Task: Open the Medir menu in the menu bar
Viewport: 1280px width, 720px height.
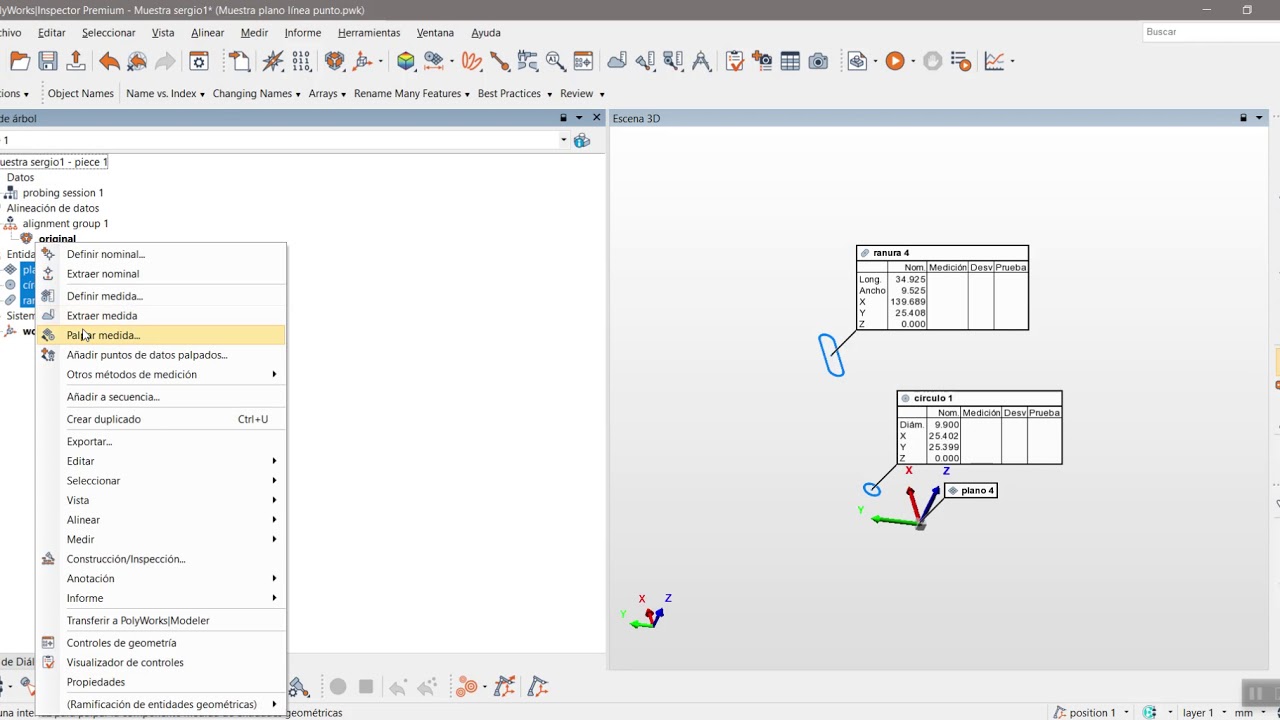Action: 254,33
